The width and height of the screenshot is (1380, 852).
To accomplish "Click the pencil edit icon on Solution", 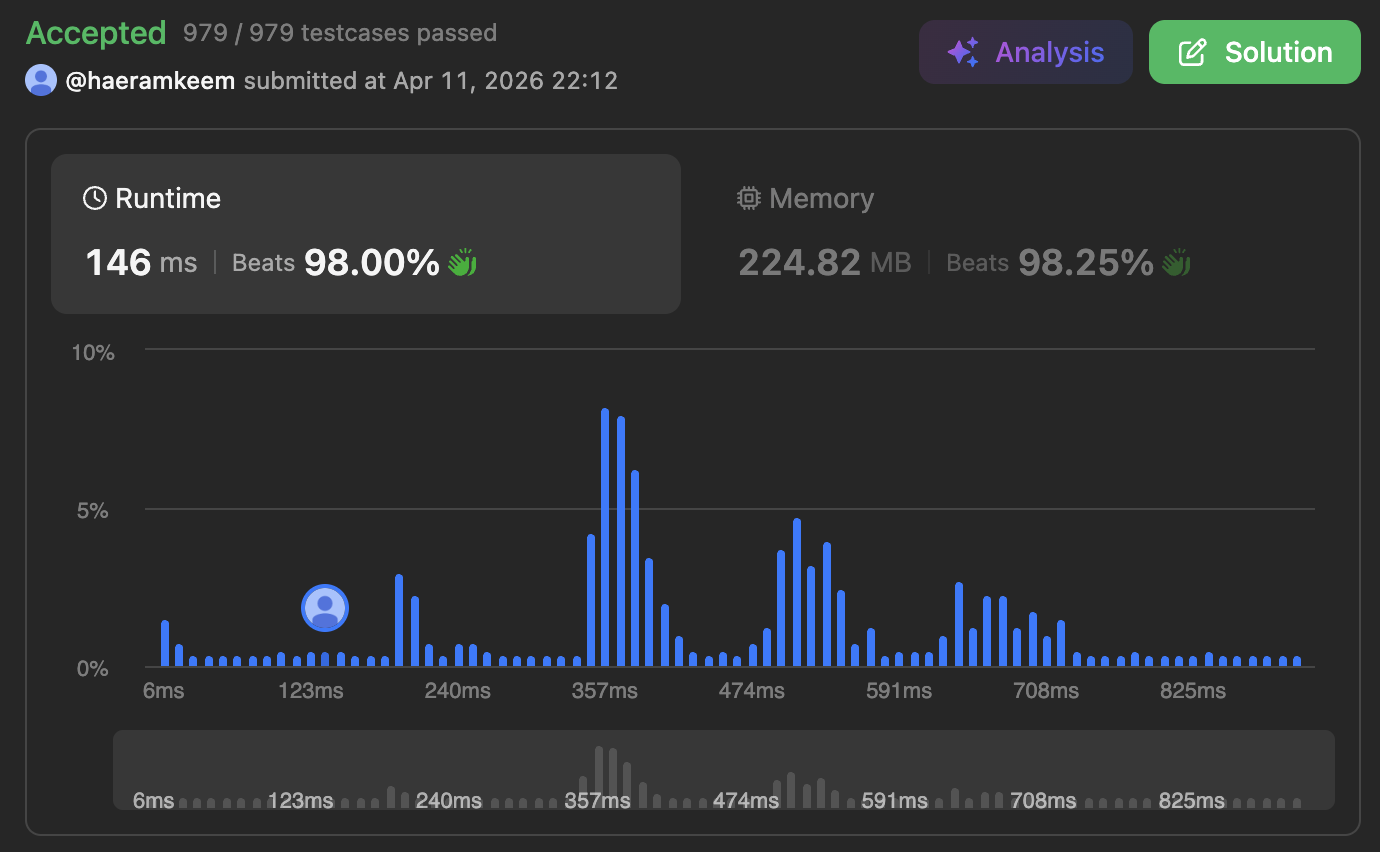I will (x=1191, y=53).
